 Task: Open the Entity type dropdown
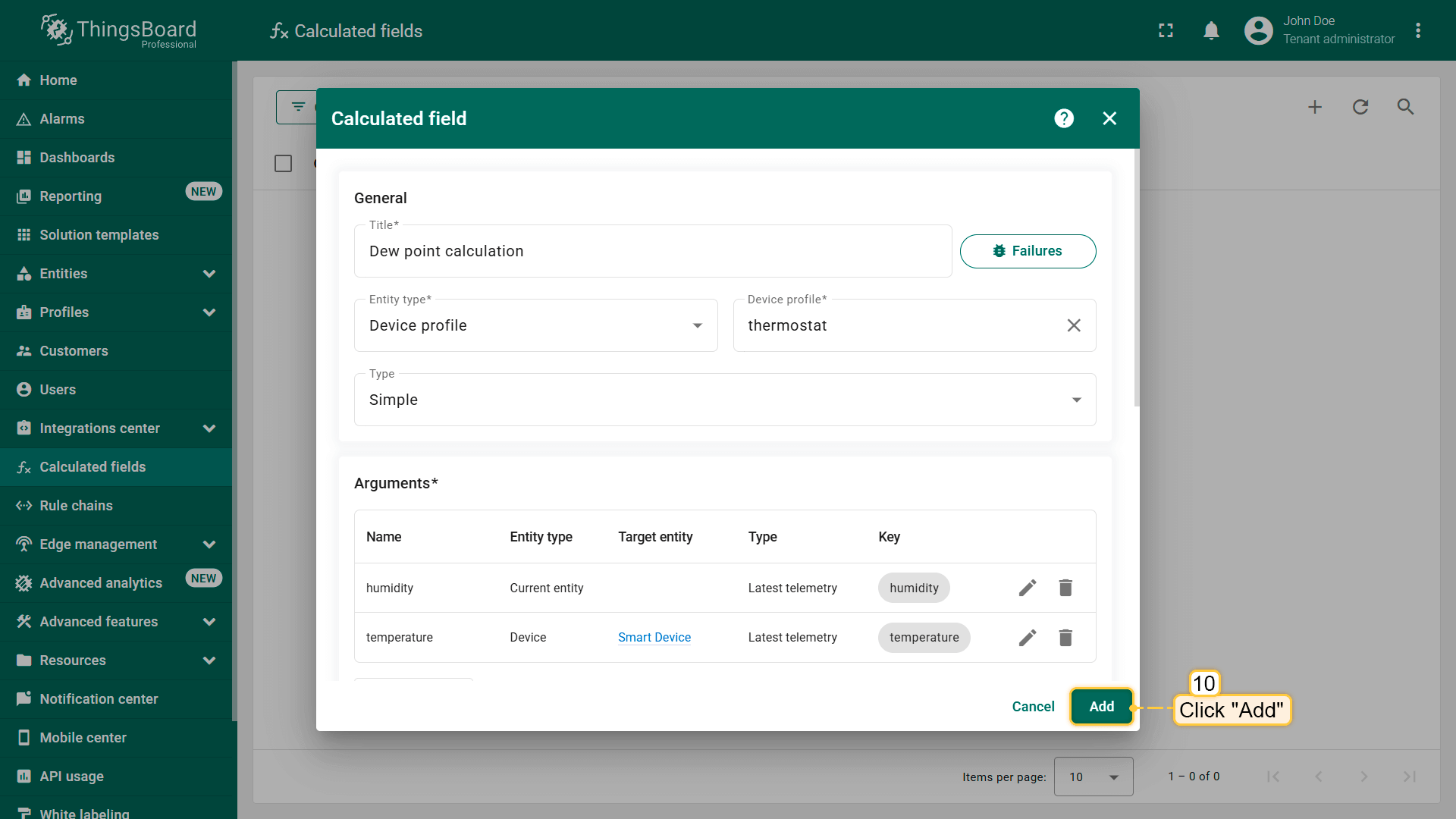tap(535, 325)
